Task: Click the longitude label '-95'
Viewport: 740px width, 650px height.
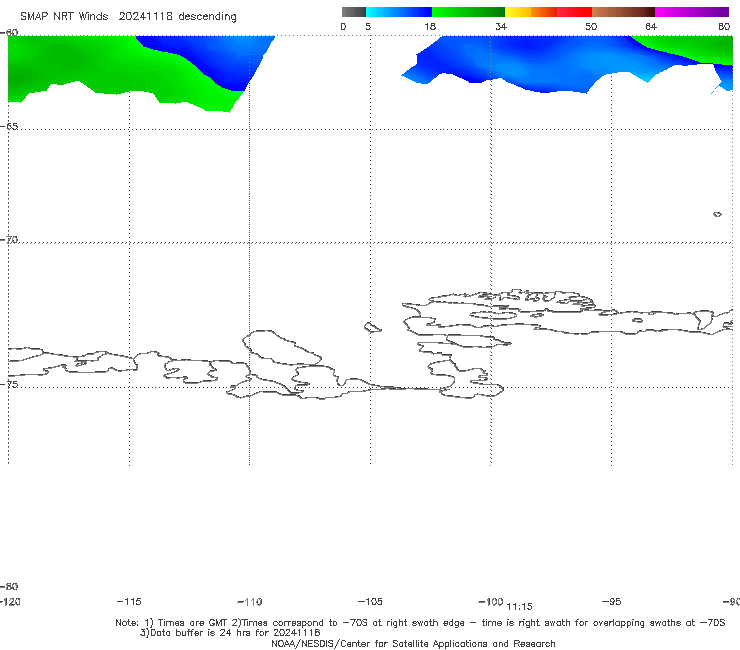Action: pos(611,601)
